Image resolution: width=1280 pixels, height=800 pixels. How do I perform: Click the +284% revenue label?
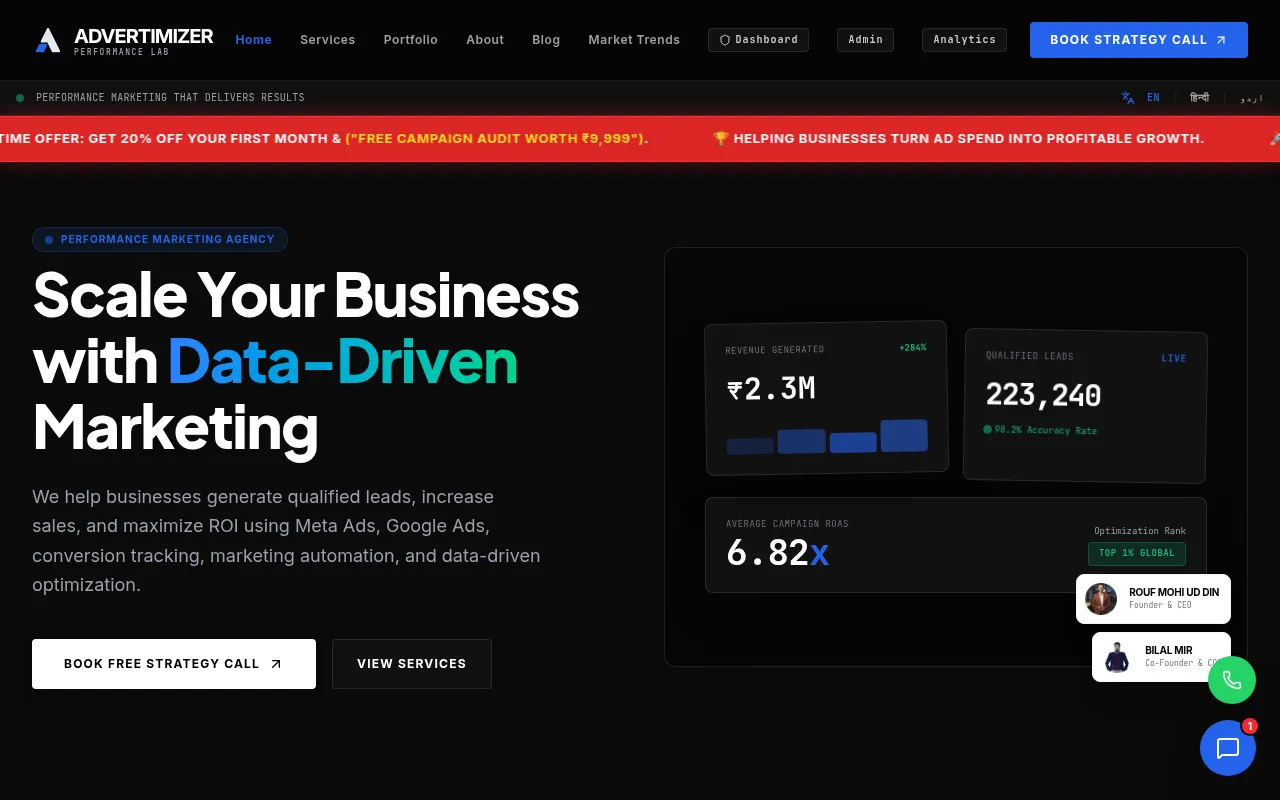[913, 348]
